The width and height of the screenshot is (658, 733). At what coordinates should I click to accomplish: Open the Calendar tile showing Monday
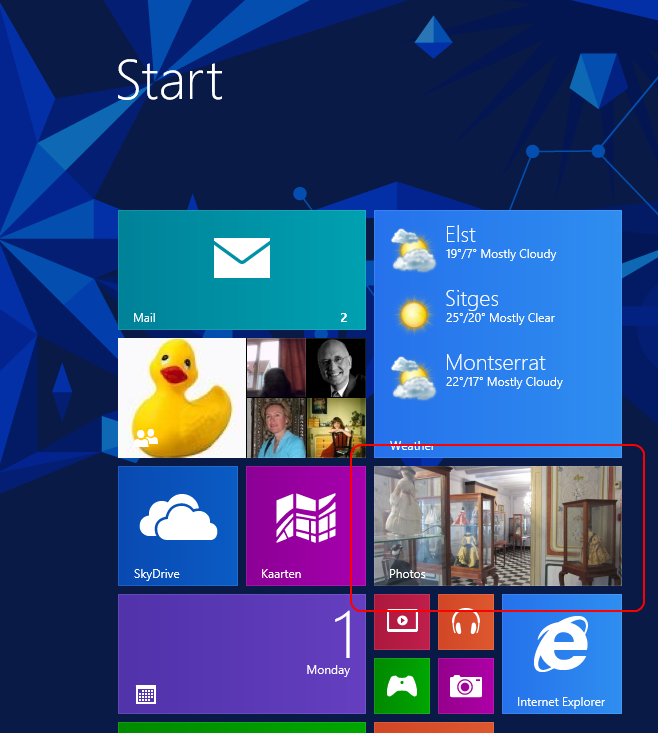[241, 653]
